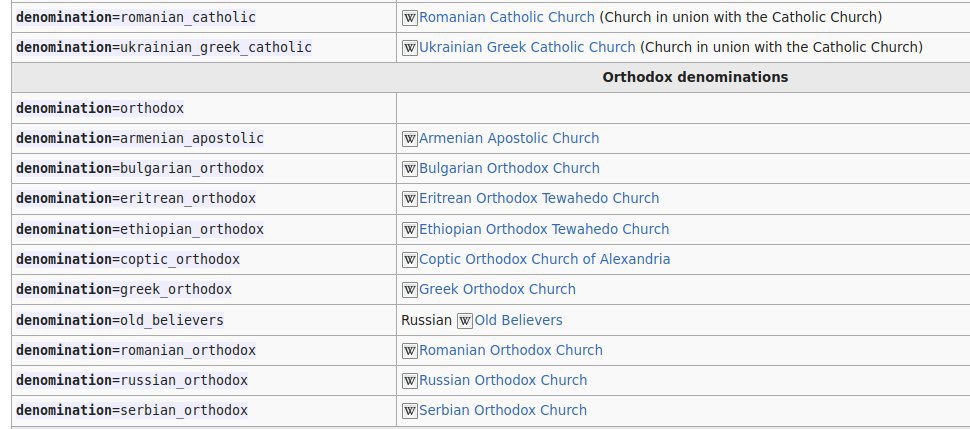
Task: Open the Ukrainian Greek Catholic Church link
Action: (527, 47)
